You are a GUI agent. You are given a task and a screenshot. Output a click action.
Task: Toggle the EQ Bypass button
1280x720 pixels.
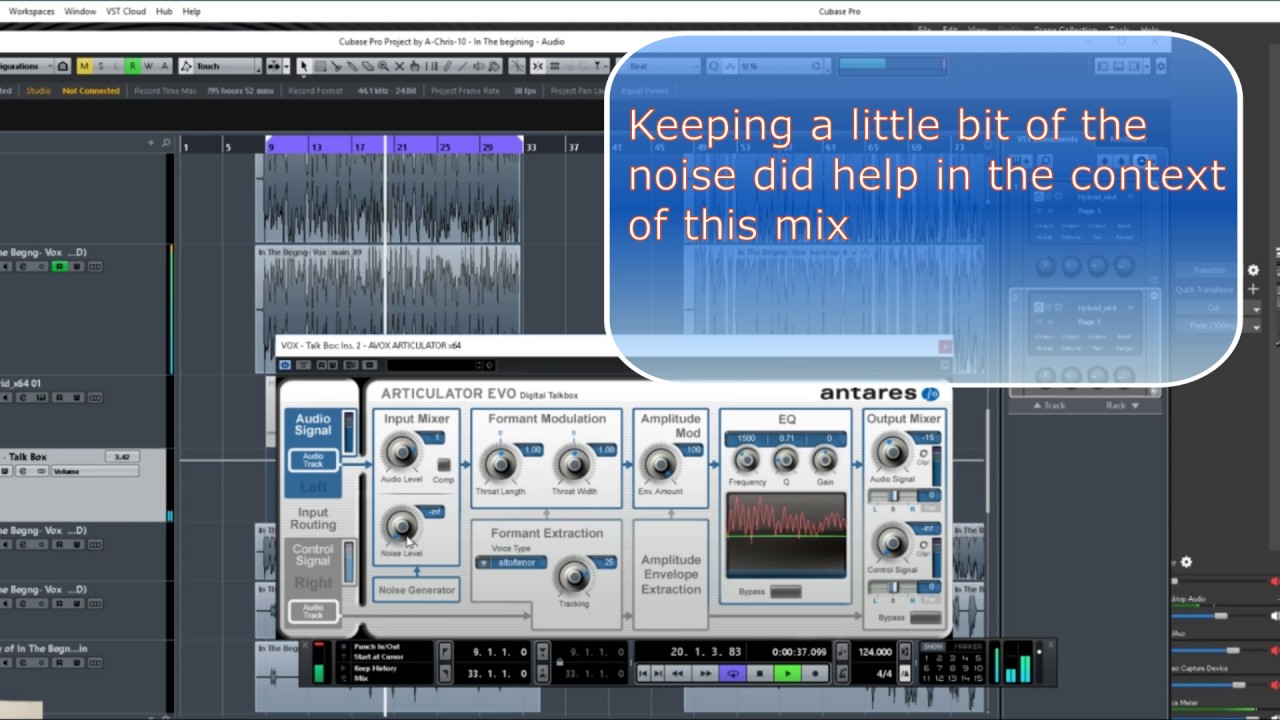786,591
